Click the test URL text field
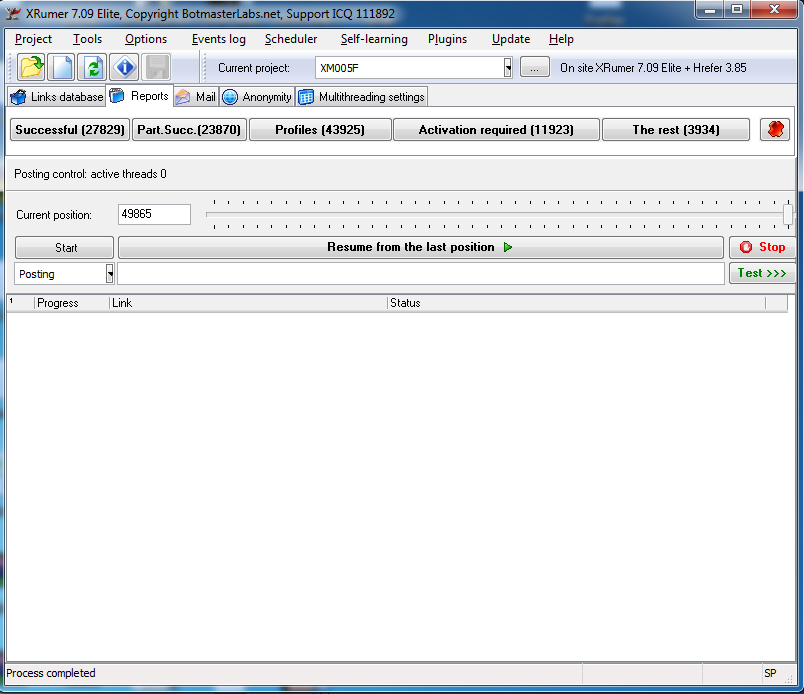804x694 pixels. pyautogui.click(x=420, y=273)
